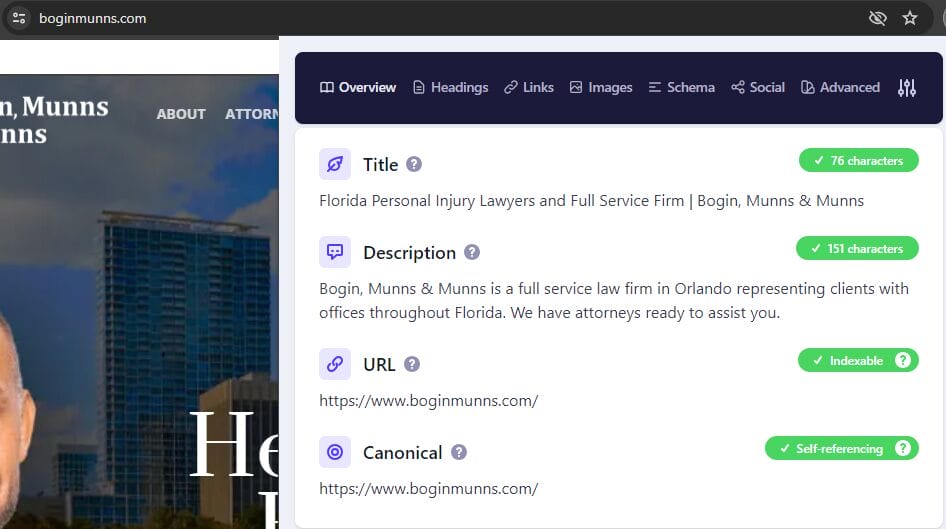This screenshot has width=946, height=529.
Task: Click the question mark in Indexable badge
Action: click(903, 360)
